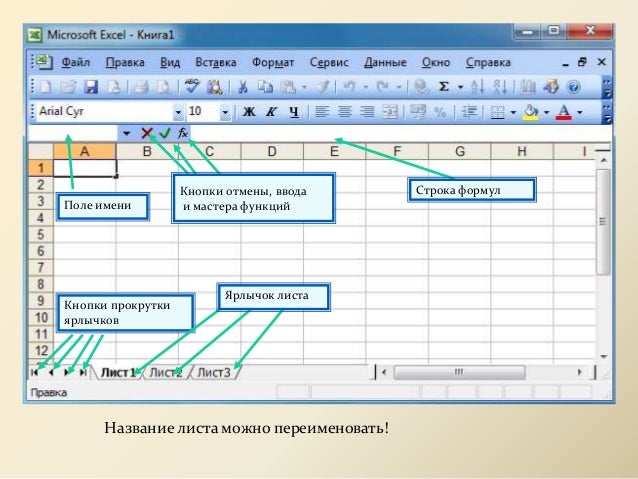
Task: Open the Формат menu
Action: (273, 63)
